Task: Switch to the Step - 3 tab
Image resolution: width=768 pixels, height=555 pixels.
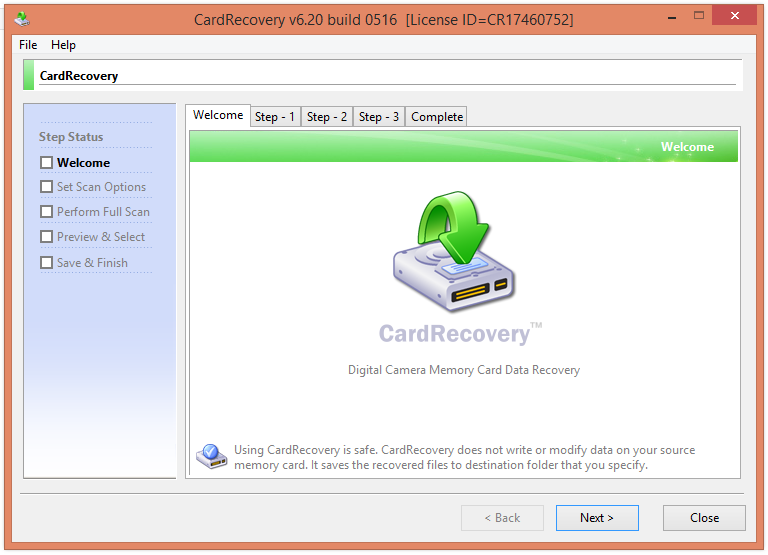Action: 379,117
